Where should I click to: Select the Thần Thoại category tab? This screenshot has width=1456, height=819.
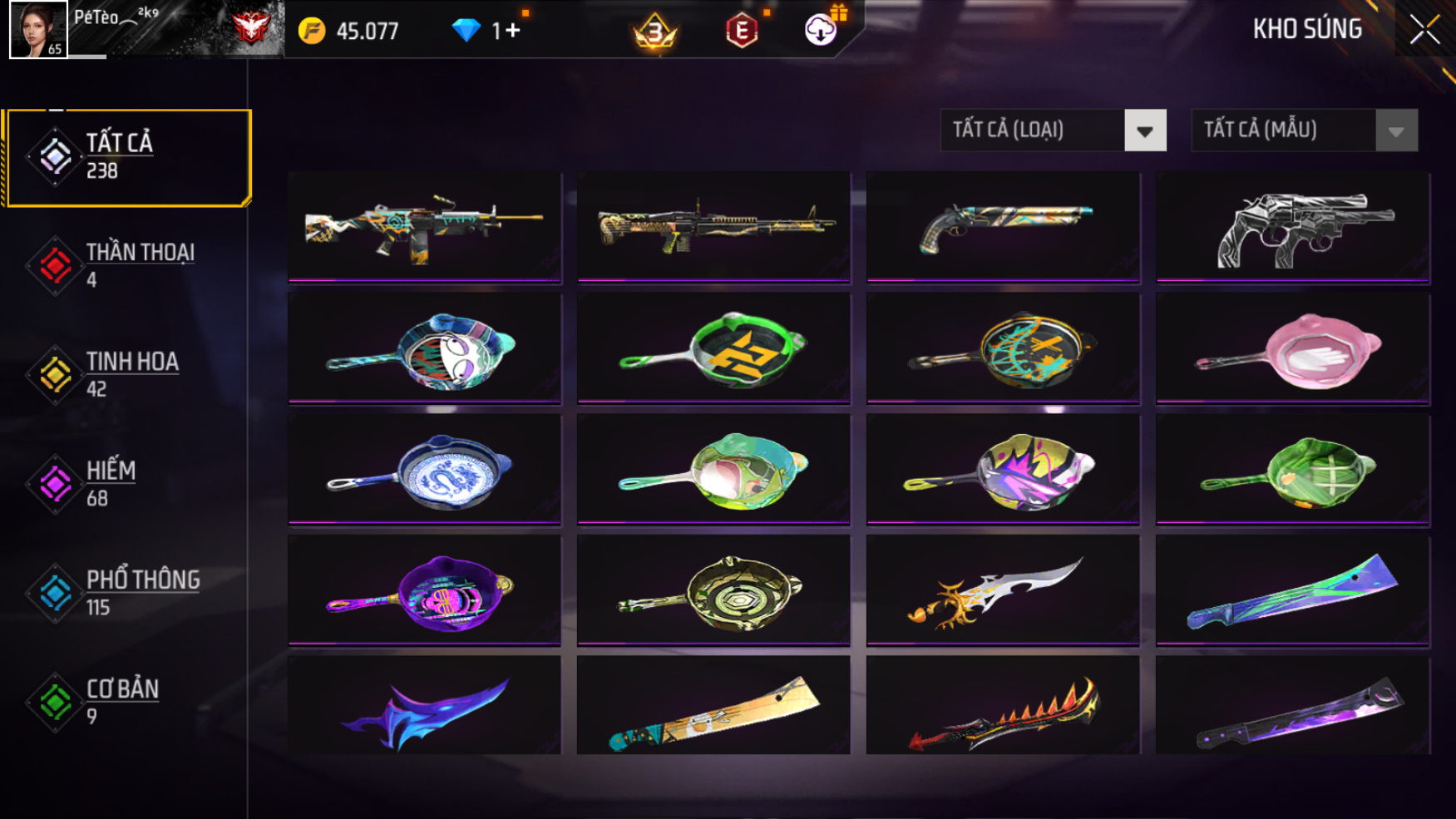tap(125, 265)
